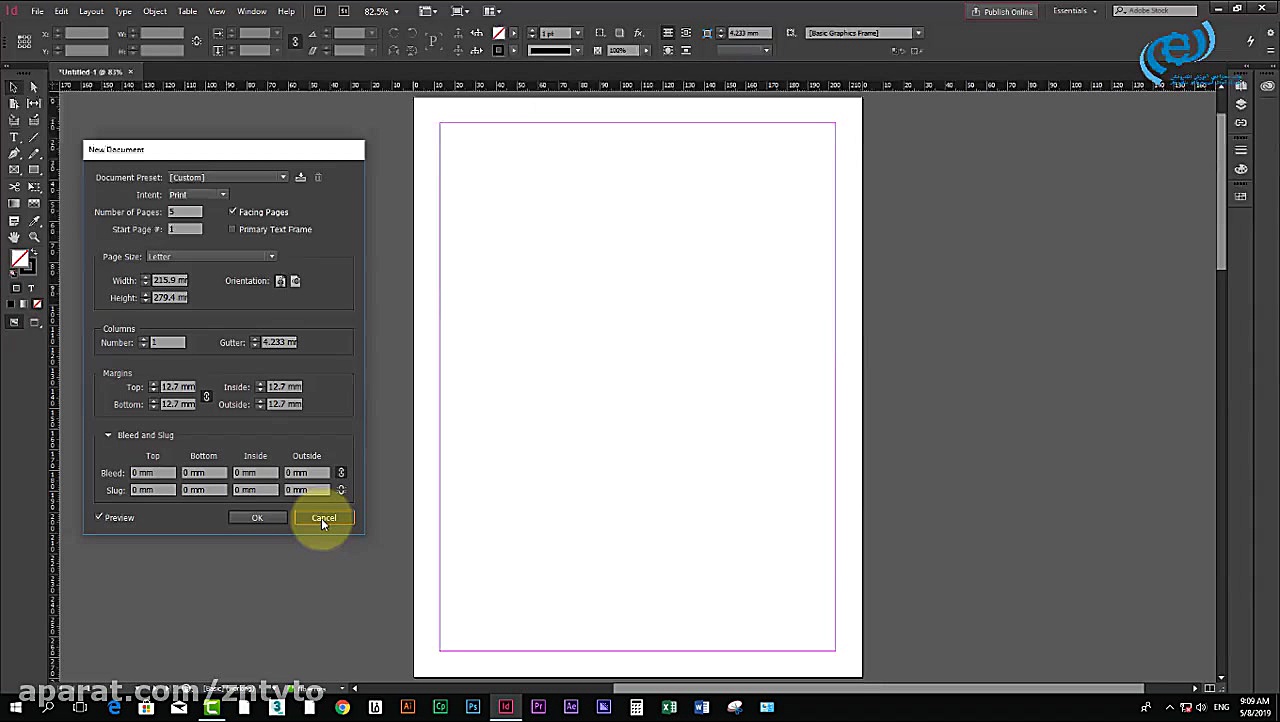Toggle the Preview checkbox
The image size is (1280, 722).
coord(100,518)
